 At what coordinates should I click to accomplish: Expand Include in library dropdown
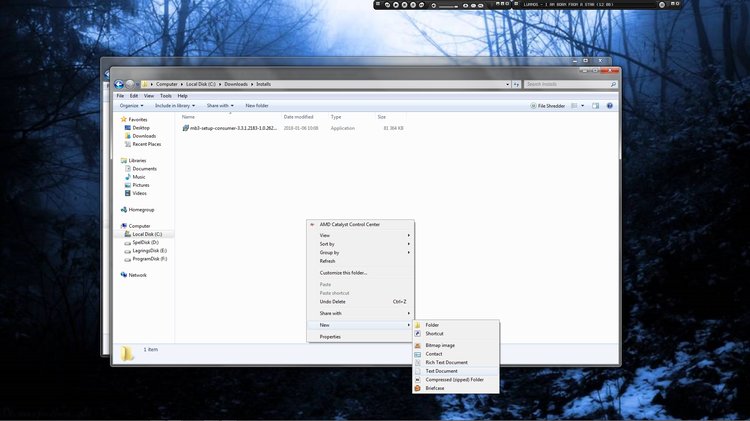pos(175,106)
